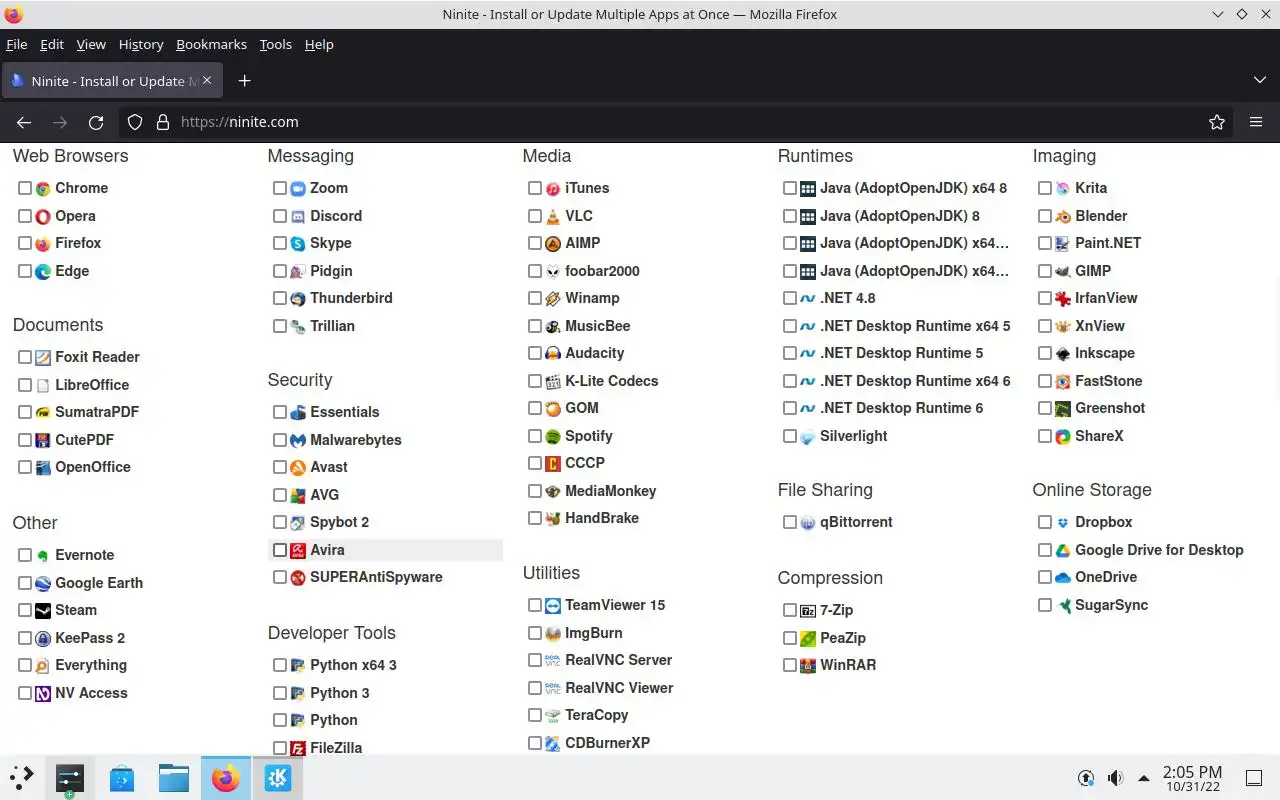Click the SUPERAntiSpyware label
The width and height of the screenshot is (1280, 800).
coord(376,577)
